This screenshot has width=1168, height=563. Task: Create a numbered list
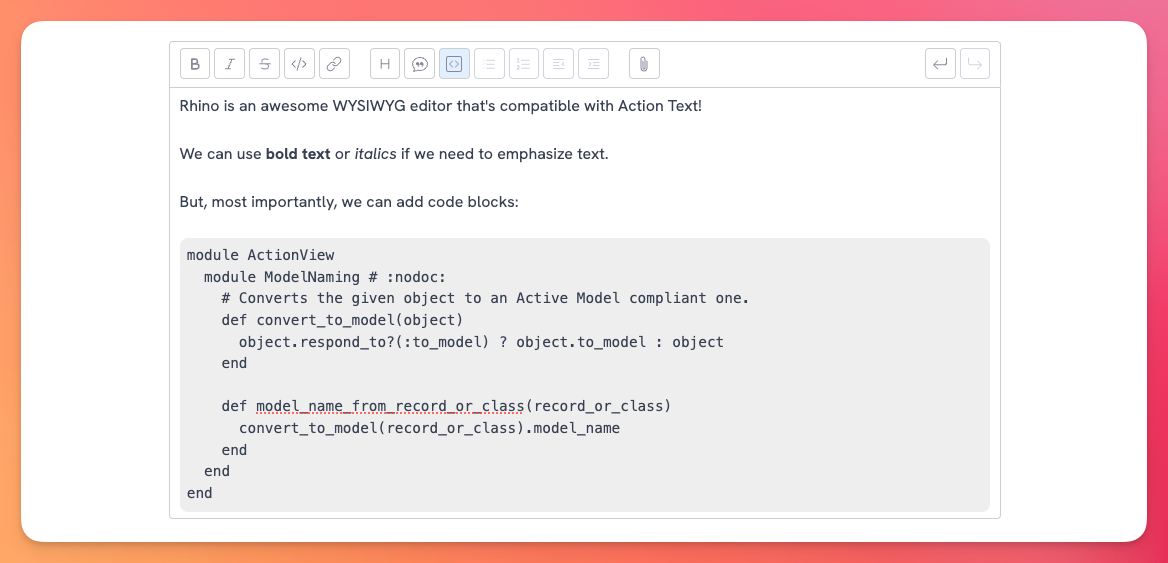coord(524,64)
